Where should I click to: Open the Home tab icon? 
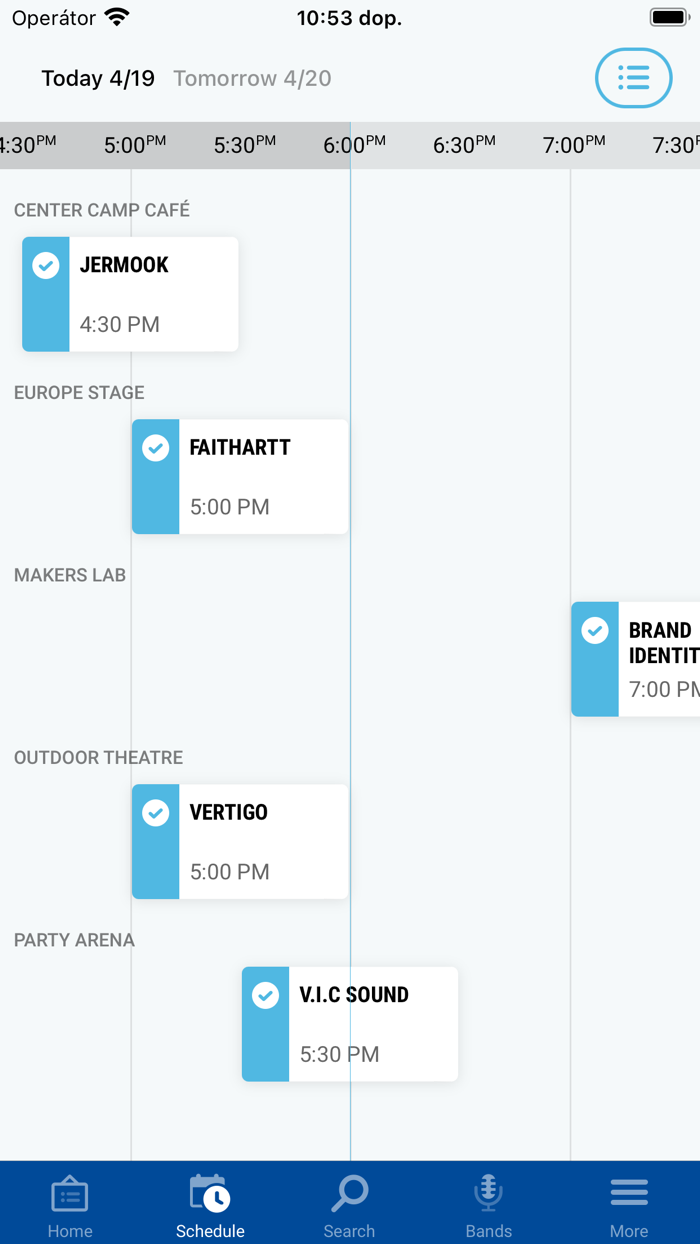click(70, 1195)
